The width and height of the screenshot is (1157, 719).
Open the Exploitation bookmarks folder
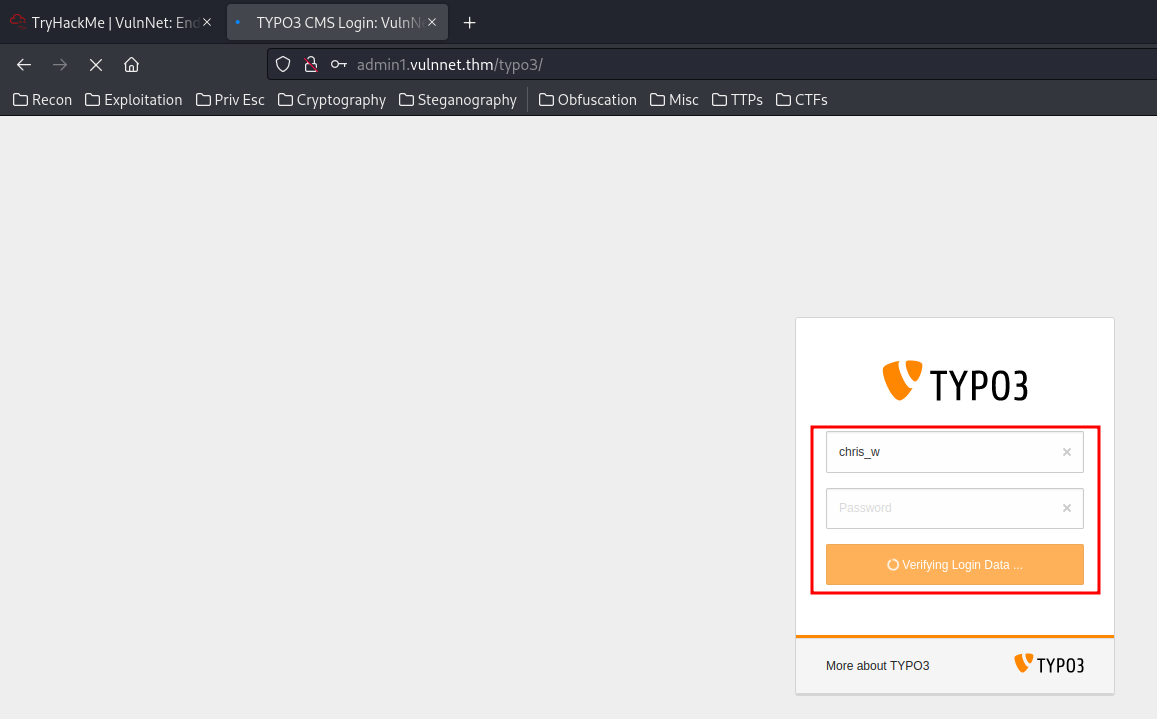pyautogui.click(x=134, y=100)
